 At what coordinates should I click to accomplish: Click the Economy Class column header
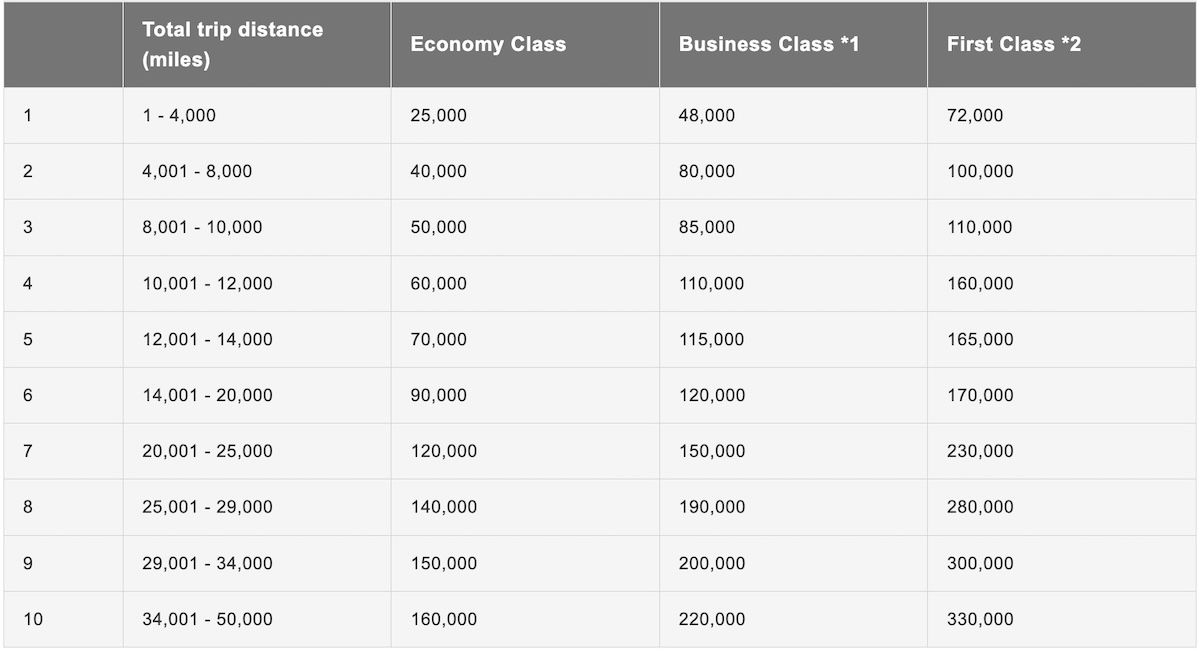point(488,44)
